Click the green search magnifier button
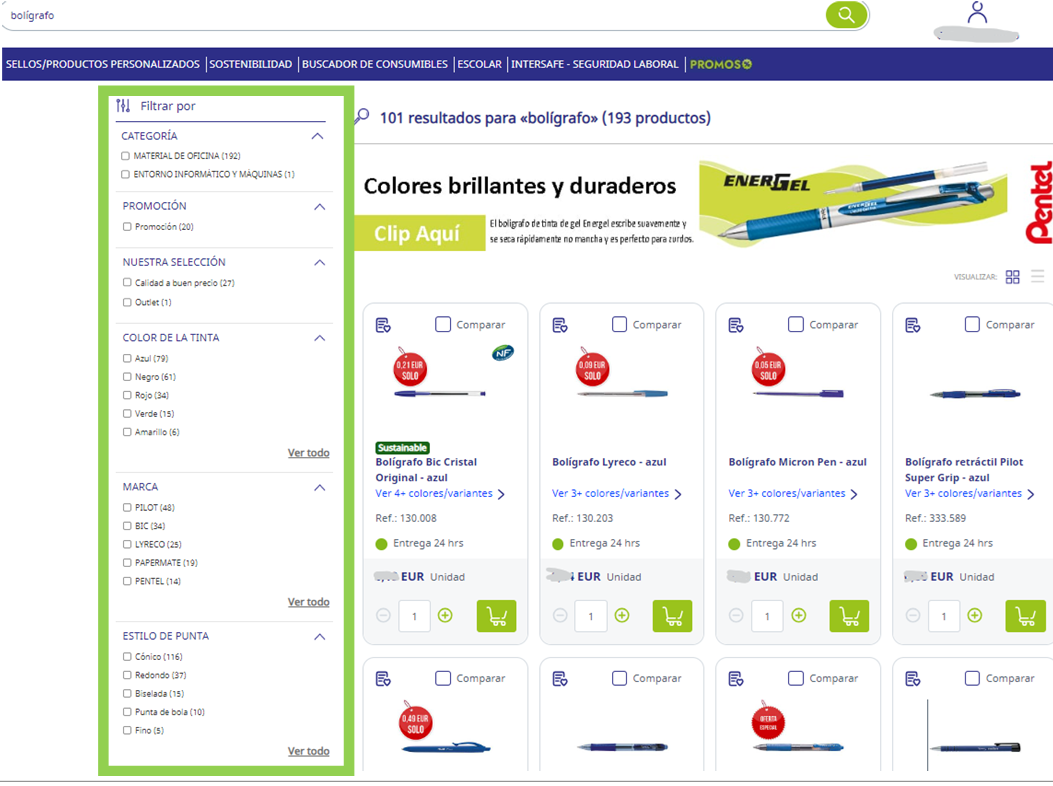 tap(846, 15)
